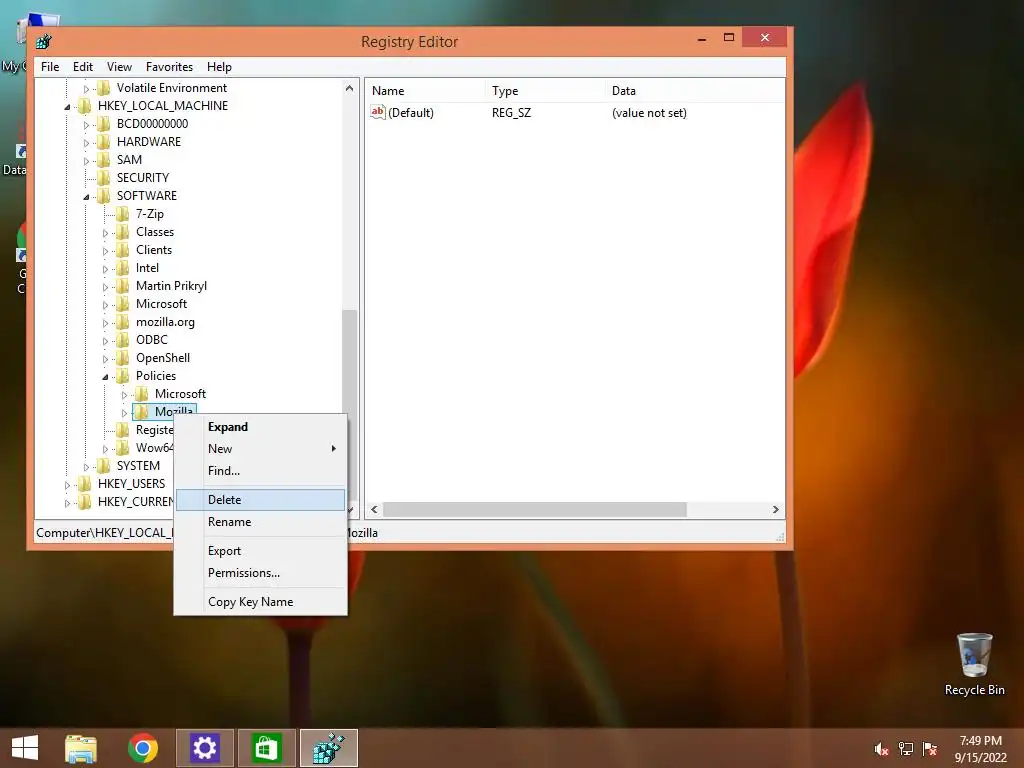This screenshot has width=1024, height=768.
Task: Click the Registry Editor taskbar icon
Action: pos(328,748)
